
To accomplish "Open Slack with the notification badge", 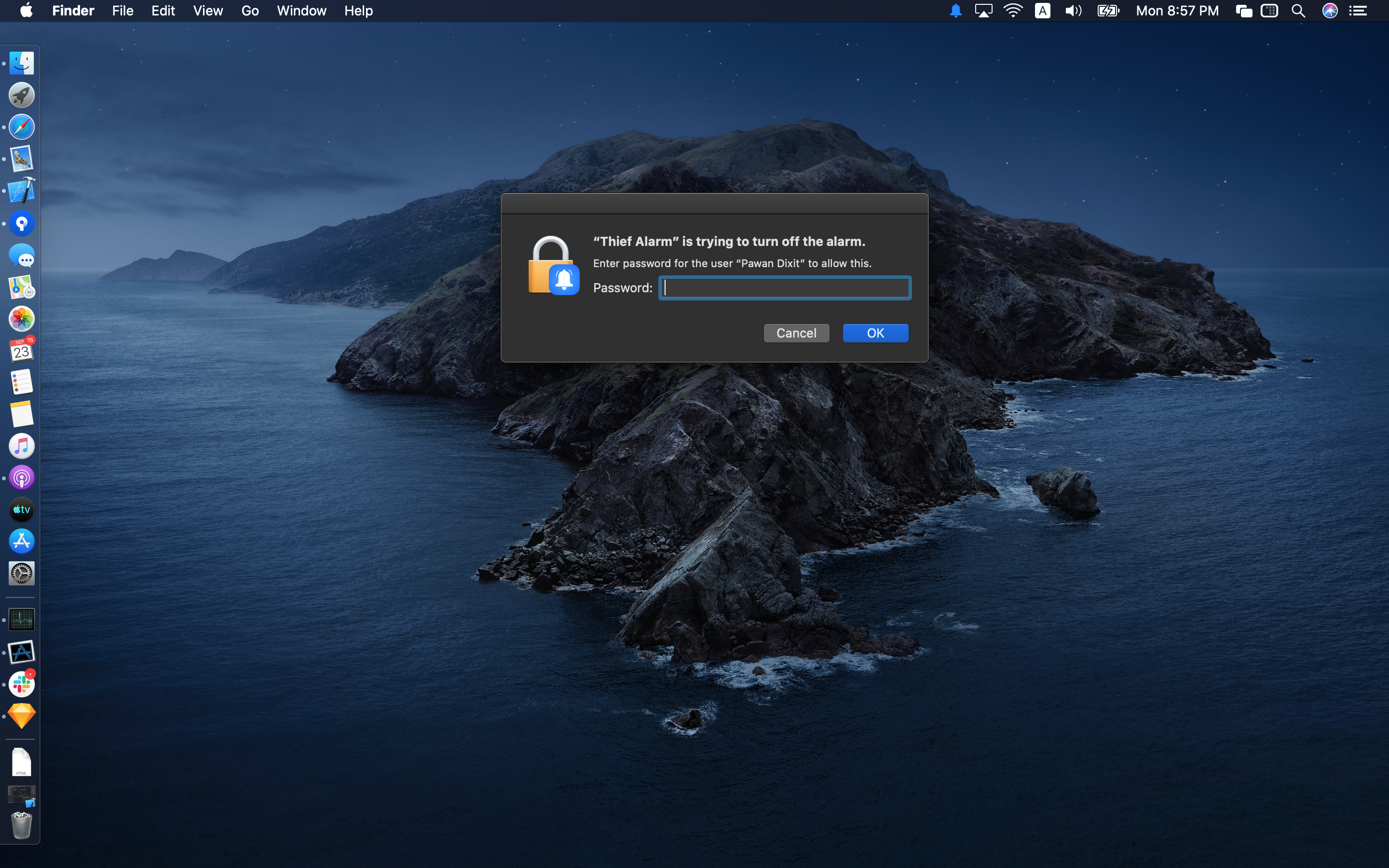I will tap(21, 683).
